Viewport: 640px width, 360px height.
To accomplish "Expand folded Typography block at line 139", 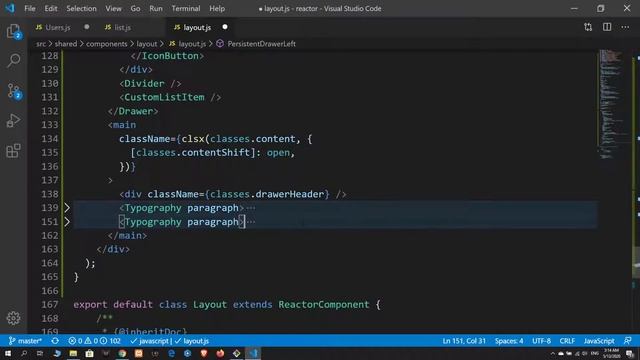I will coord(67,208).
